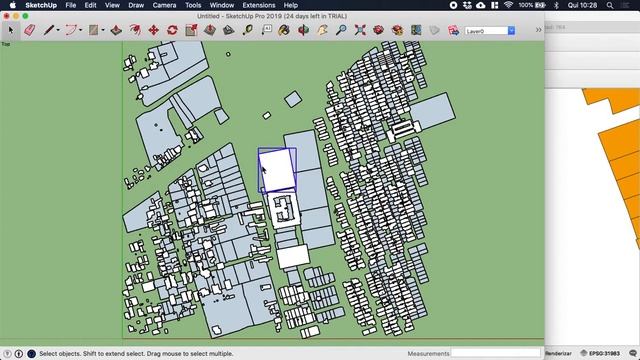This screenshot has height=360, width=640.
Task: Select the Text label tool
Action: coord(266,30)
